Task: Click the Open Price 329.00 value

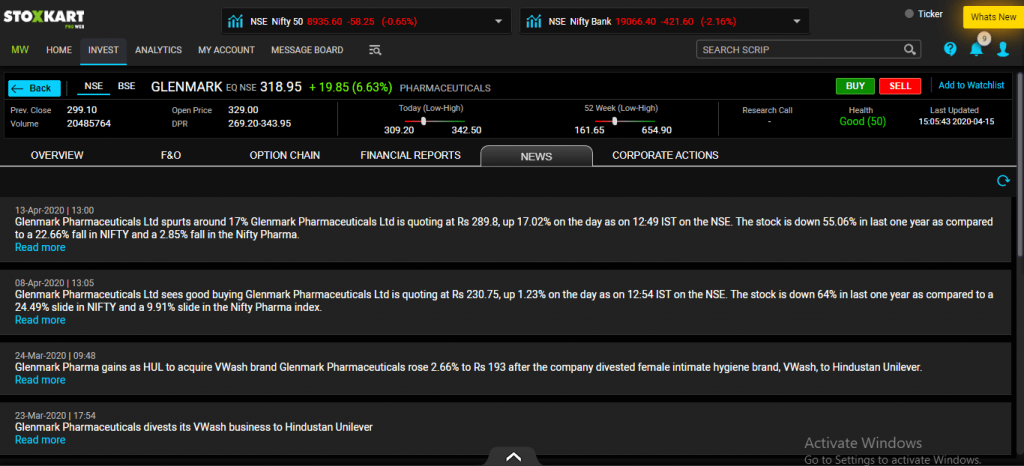Action: (243, 110)
